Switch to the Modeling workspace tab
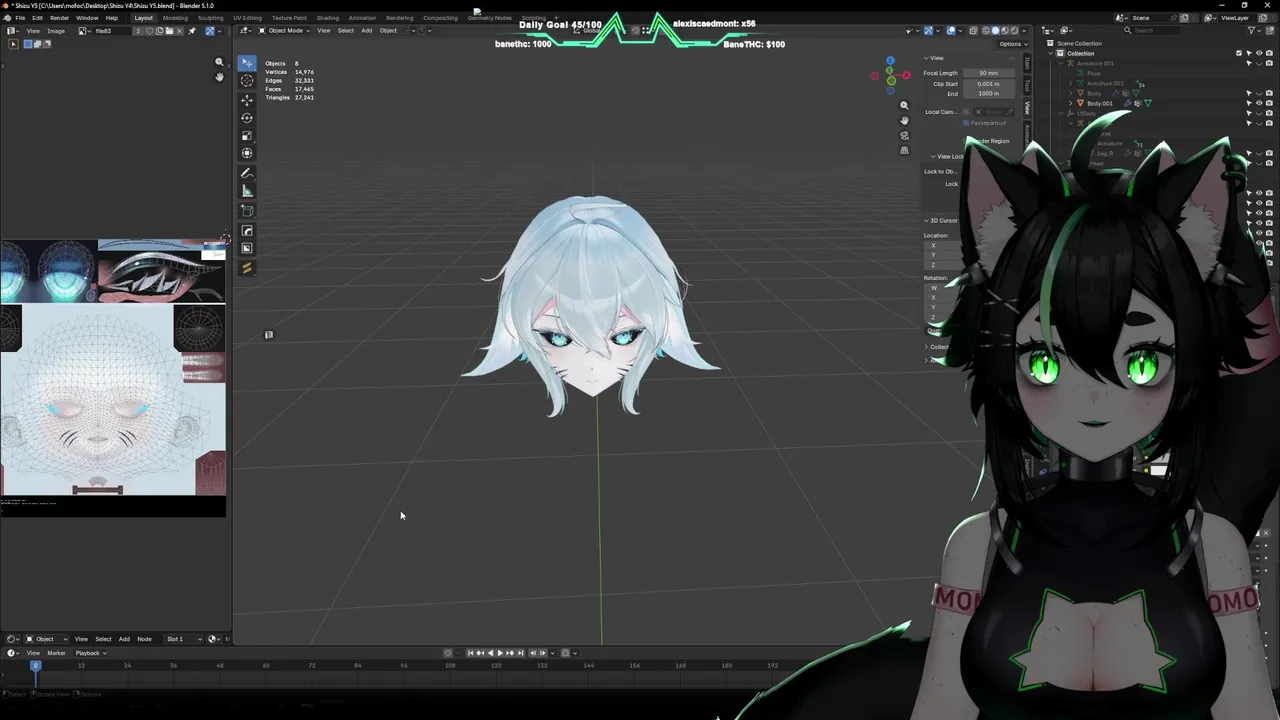 click(x=175, y=18)
